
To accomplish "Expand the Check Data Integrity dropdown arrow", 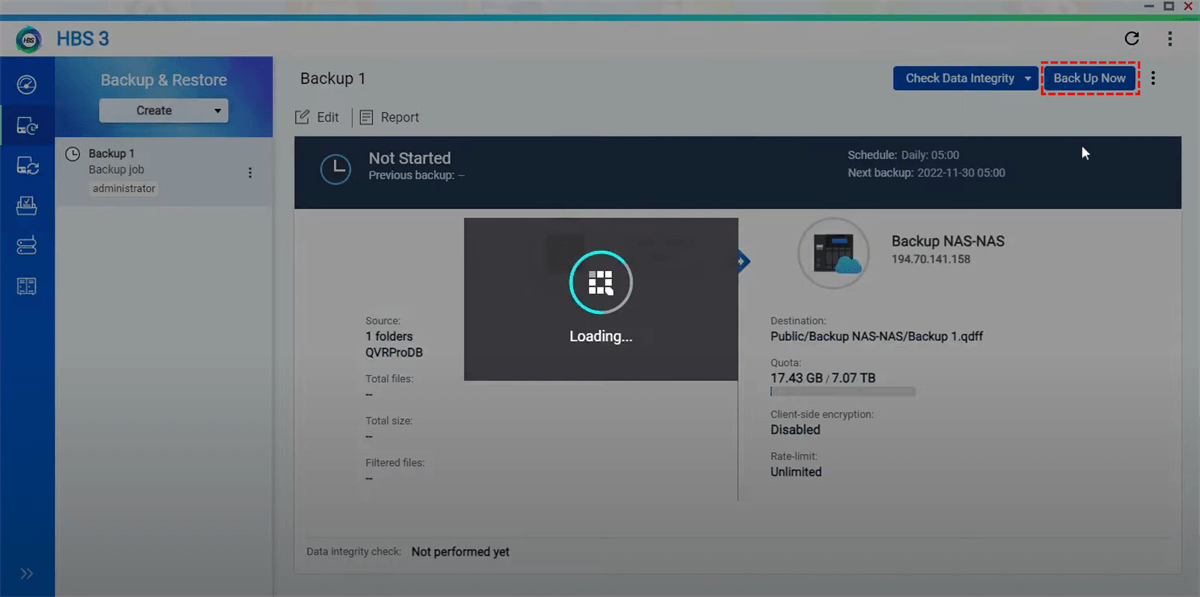I will coord(1027,79).
